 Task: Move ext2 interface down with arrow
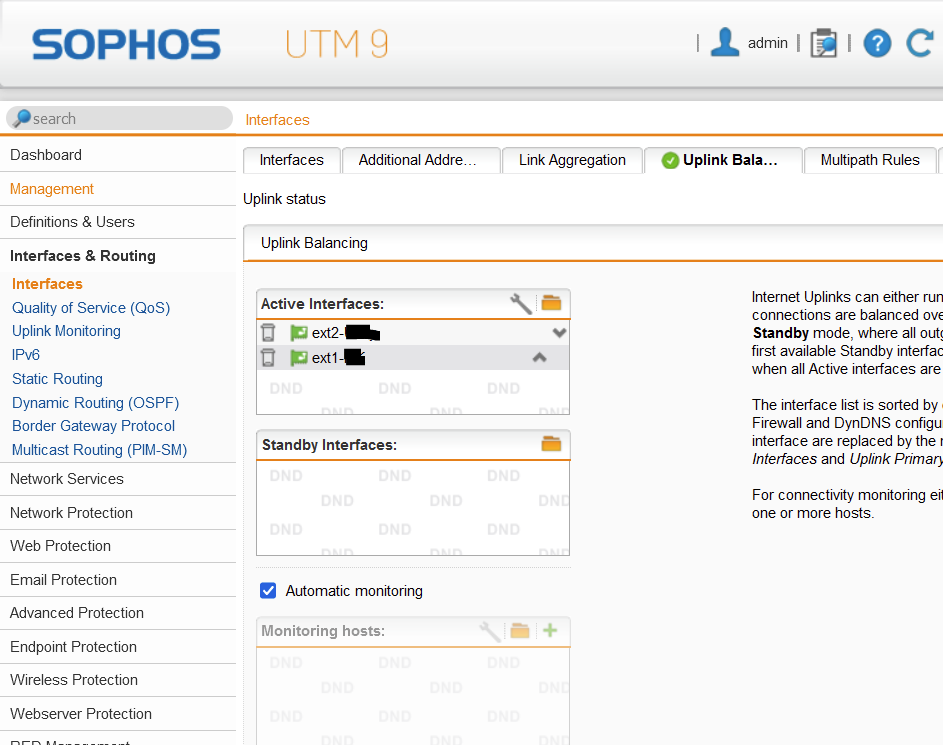pyautogui.click(x=559, y=332)
